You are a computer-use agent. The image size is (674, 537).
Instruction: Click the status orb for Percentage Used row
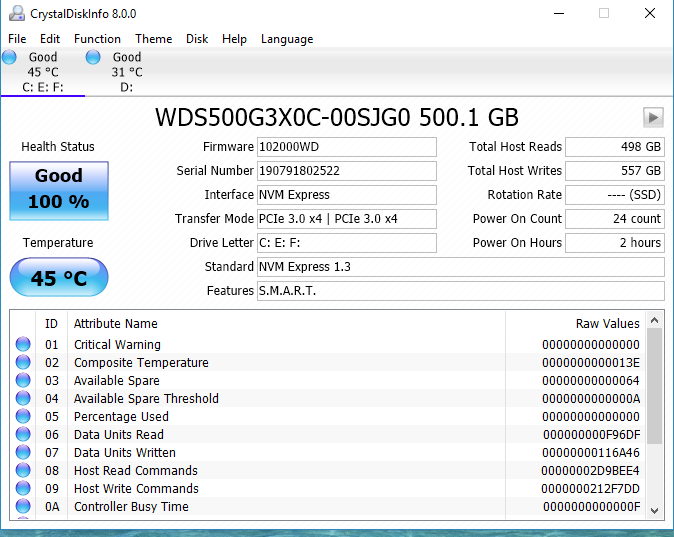click(x=23, y=416)
